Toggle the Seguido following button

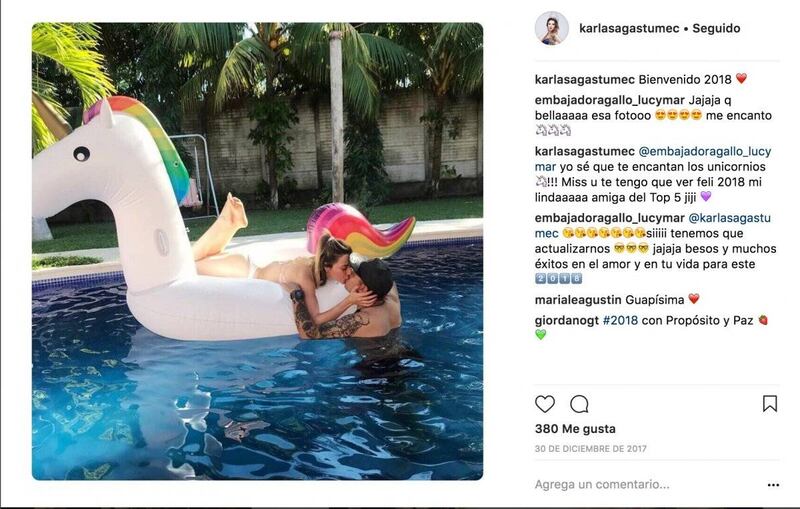point(716,29)
